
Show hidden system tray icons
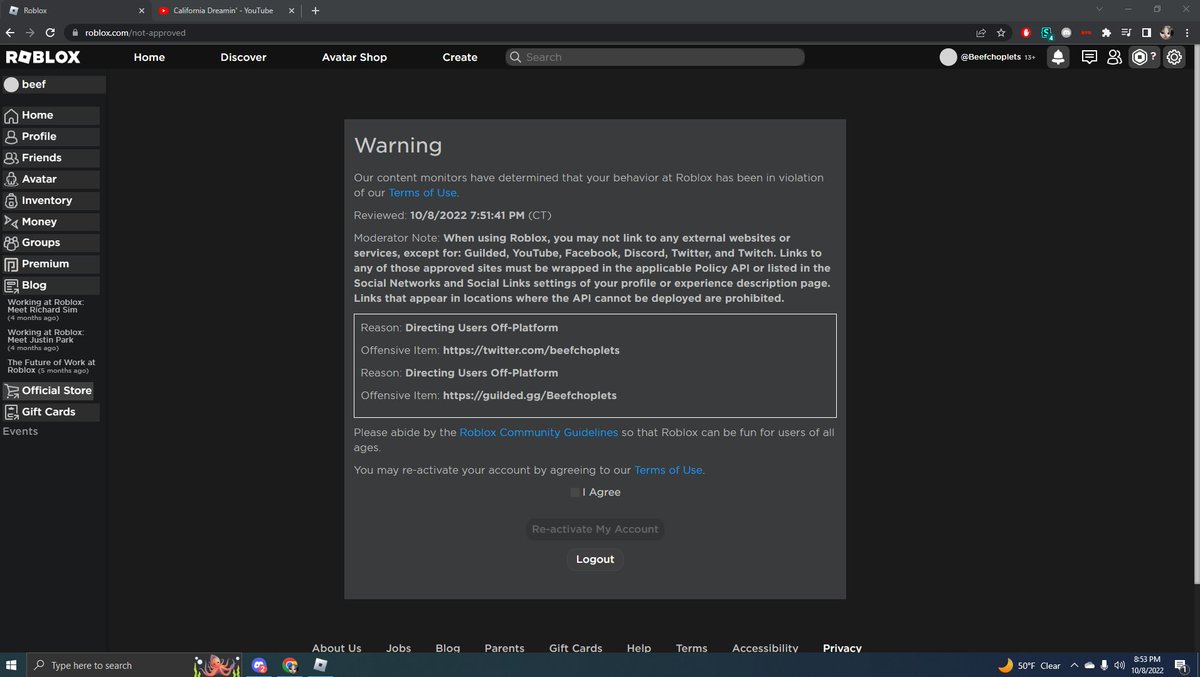(1074, 665)
